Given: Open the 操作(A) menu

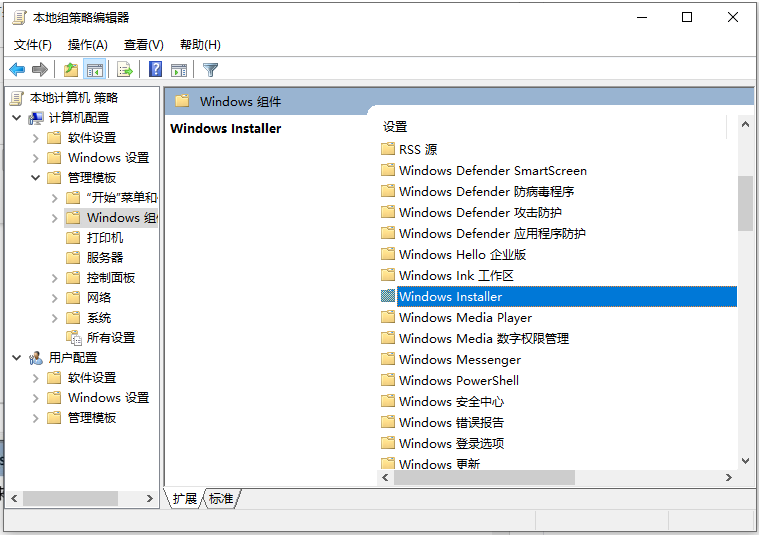Looking at the screenshot, I should point(88,45).
